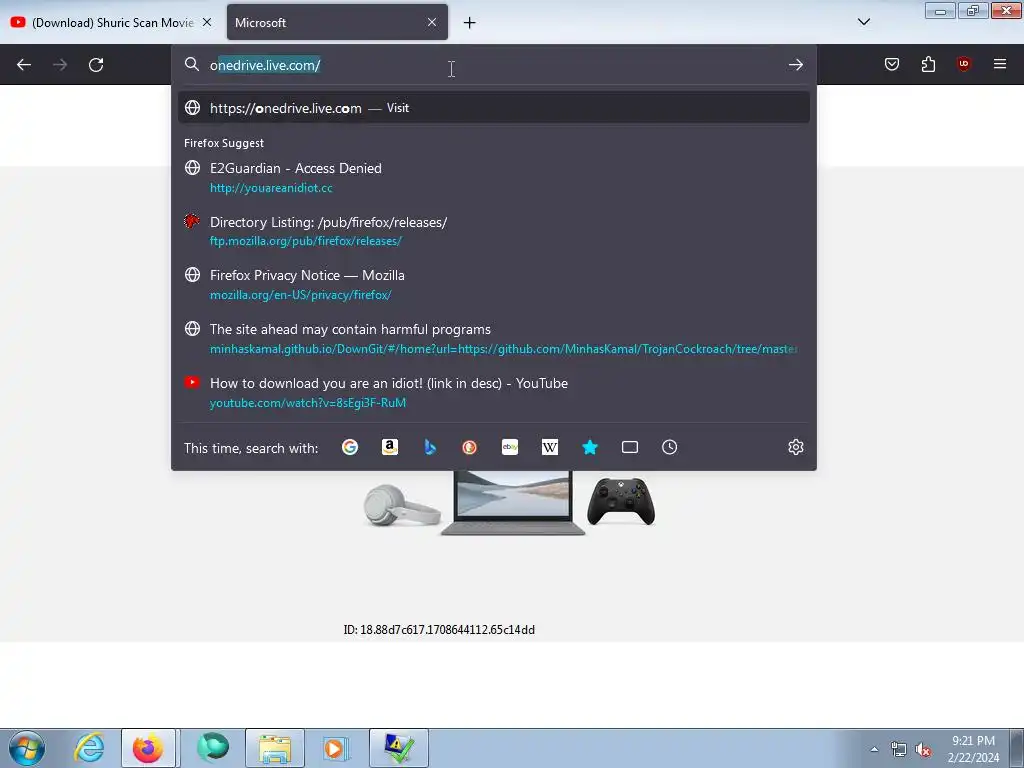Select E2Guardian - Access Denied suggestion
The width and height of the screenshot is (1024, 768).
[494, 178]
